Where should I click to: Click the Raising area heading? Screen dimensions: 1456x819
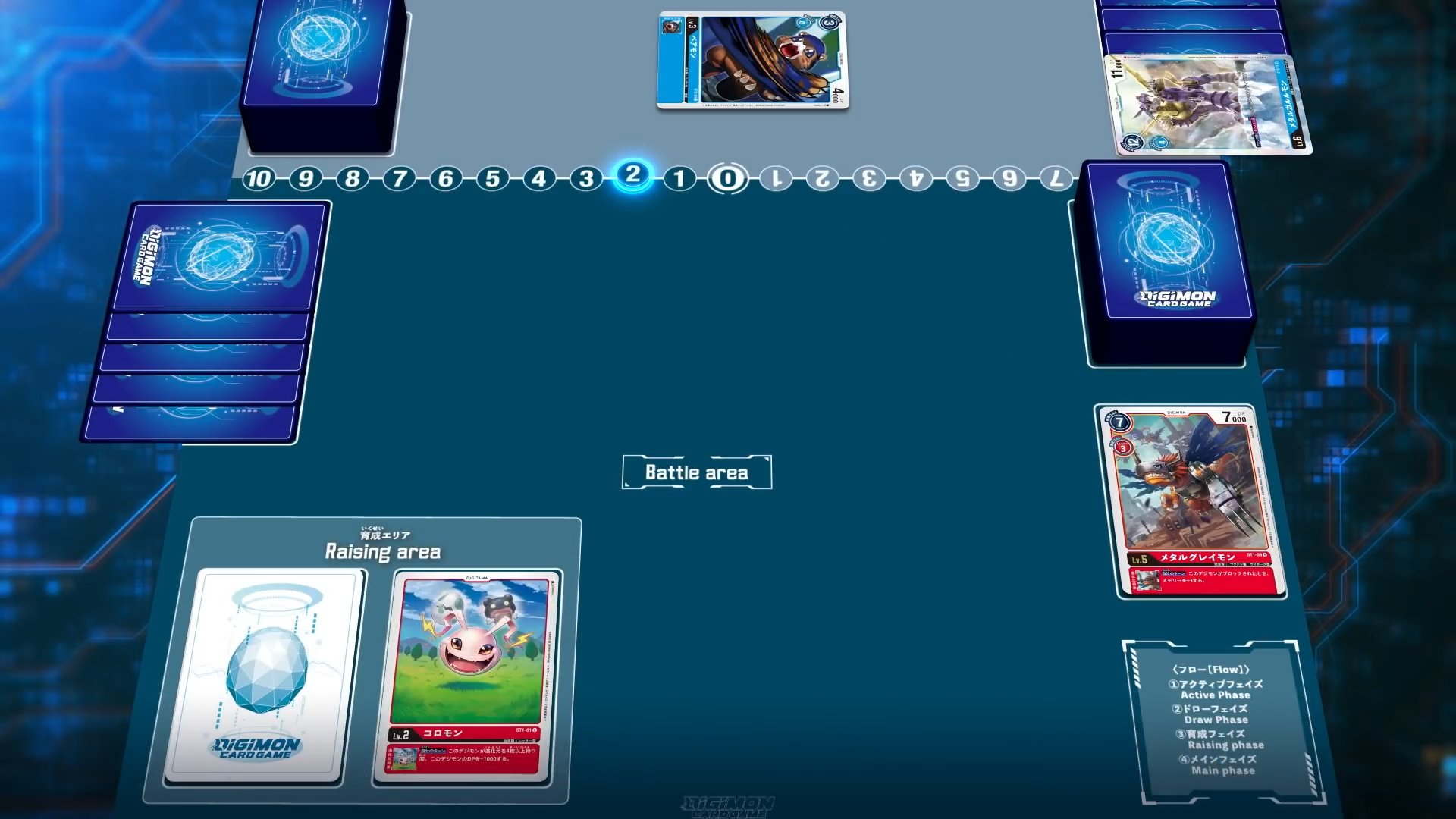(383, 551)
